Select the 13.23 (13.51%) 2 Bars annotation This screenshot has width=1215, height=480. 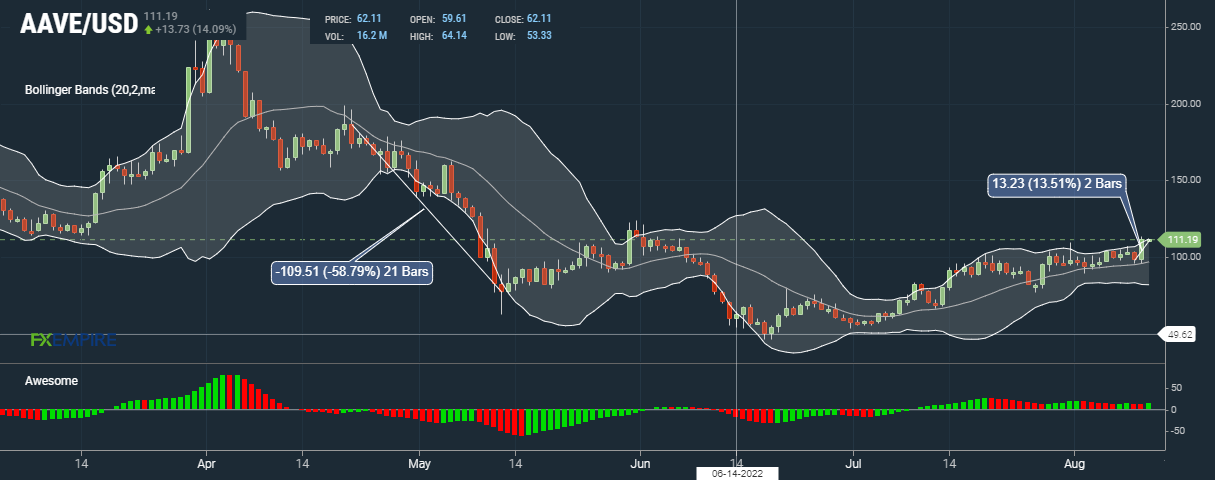click(x=1059, y=183)
